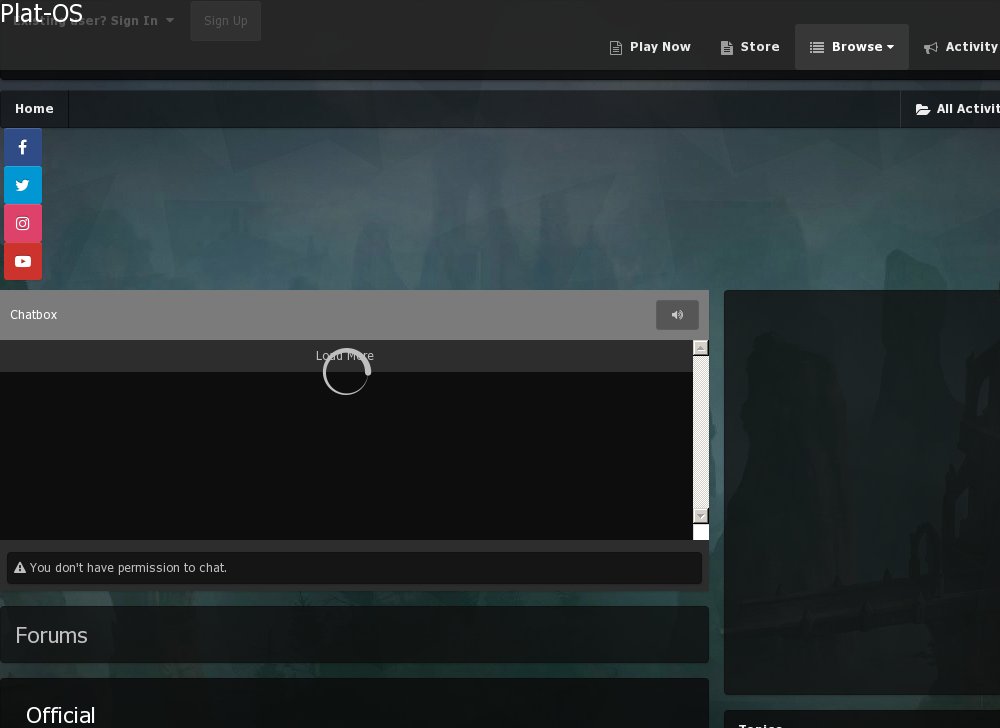
Task: Open the Official forum category
Action: [x=60, y=714]
